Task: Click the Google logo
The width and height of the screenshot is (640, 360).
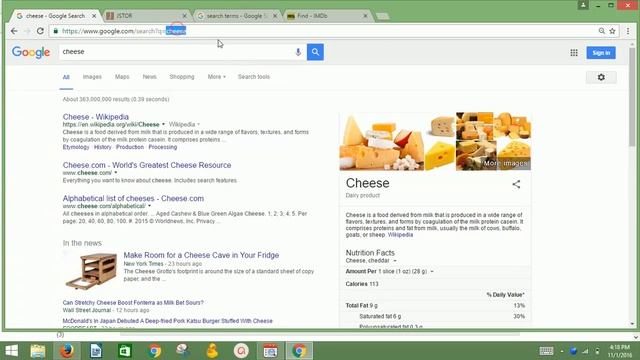Action: pos(31,52)
